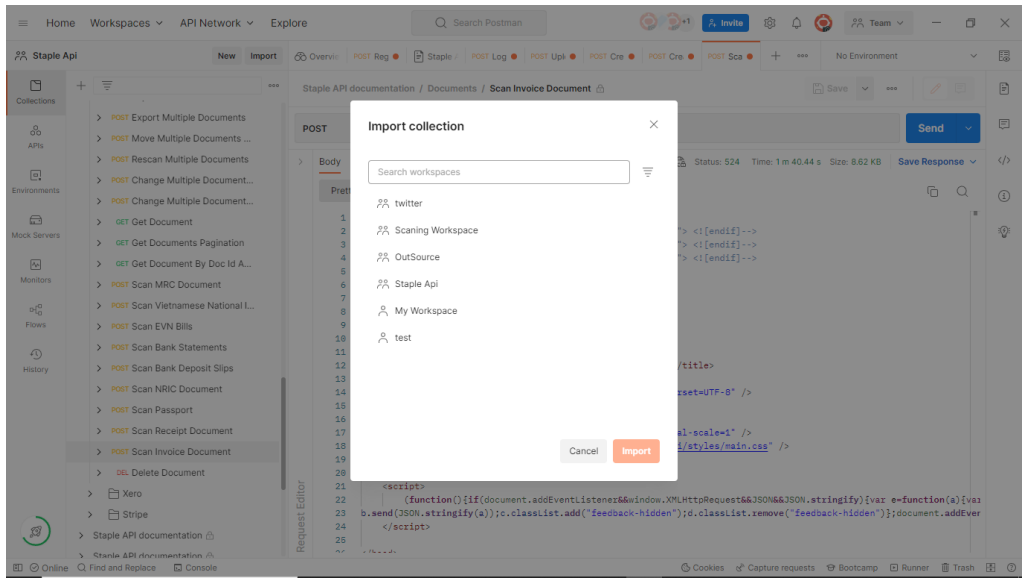This screenshot has width=1027, height=585.
Task: Open Scan Receipt Document request
Action: (182, 431)
